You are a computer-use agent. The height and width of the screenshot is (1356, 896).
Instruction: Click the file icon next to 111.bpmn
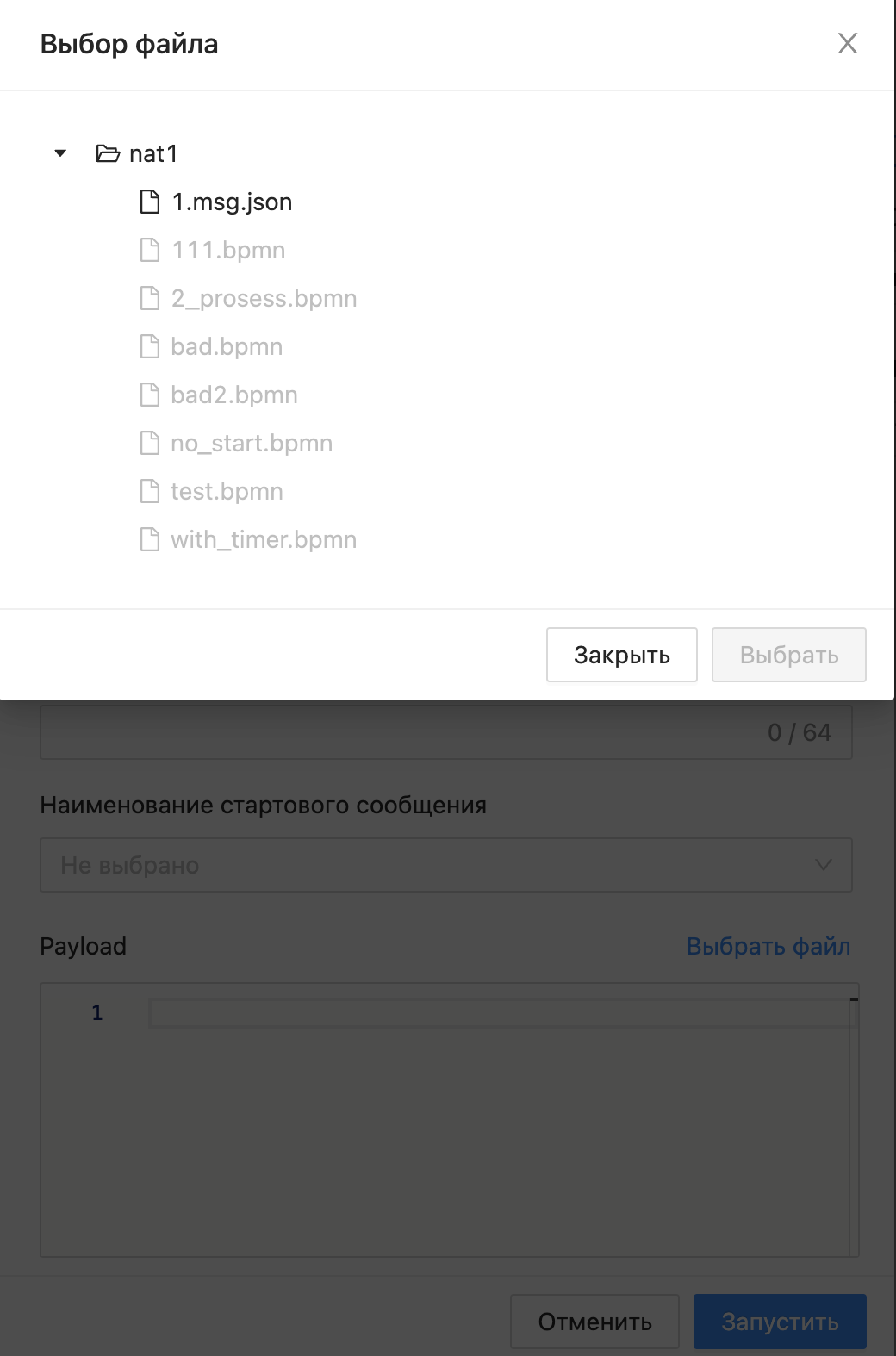(x=150, y=251)
